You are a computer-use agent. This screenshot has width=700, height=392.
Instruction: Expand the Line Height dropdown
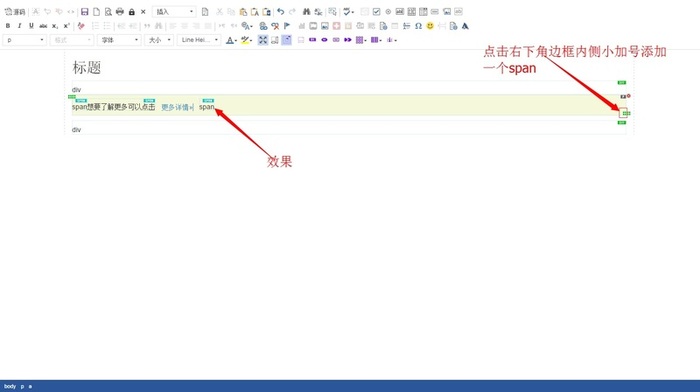tap(199, 40)
